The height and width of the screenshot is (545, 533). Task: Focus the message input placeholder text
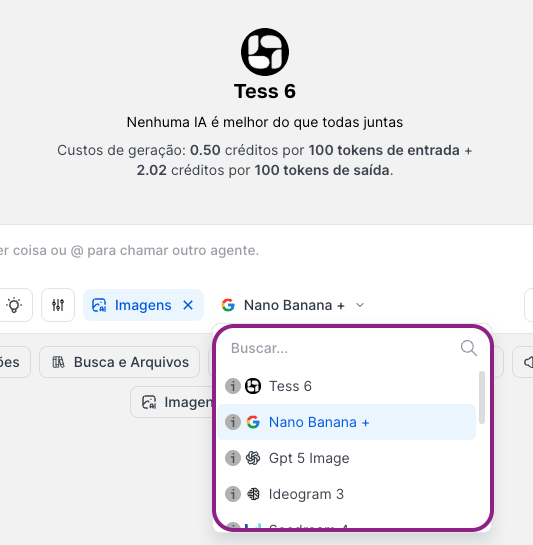(129, 250)
